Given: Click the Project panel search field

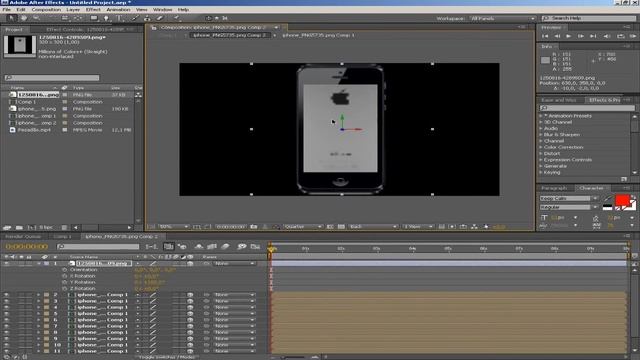Looking at the screenshot, I should [x=52, y=78].
